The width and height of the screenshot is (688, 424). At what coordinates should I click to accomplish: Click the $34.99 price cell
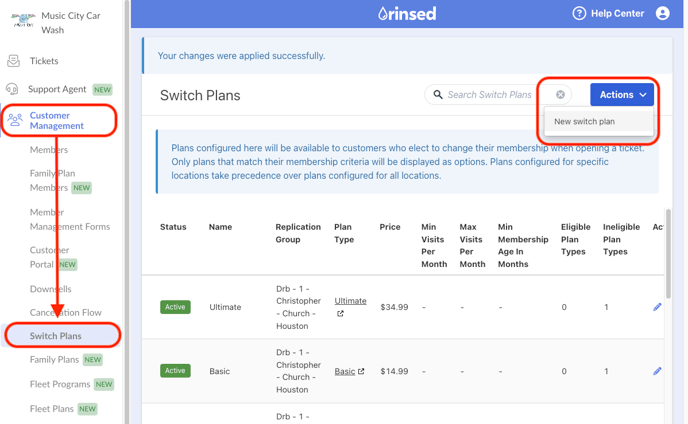tap(394, 307)
